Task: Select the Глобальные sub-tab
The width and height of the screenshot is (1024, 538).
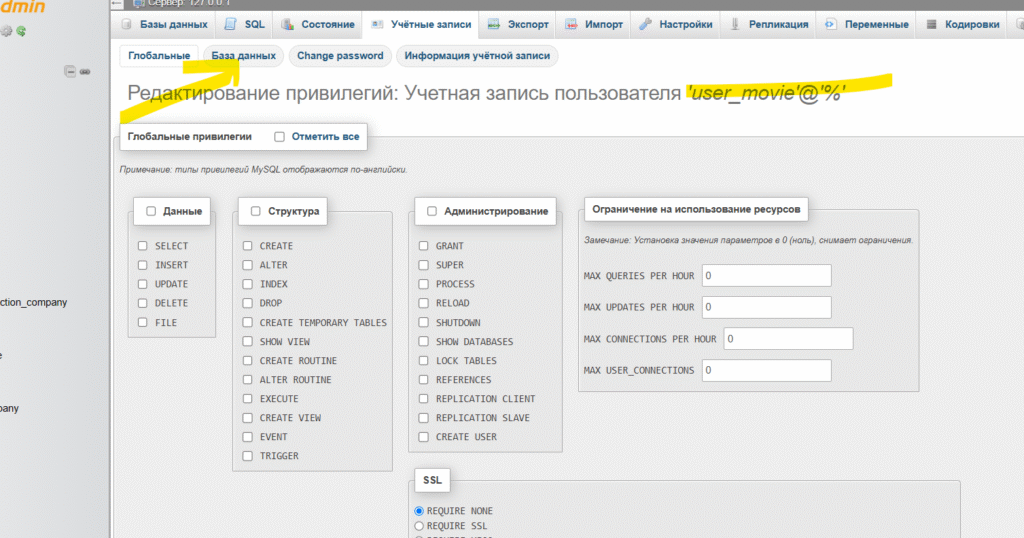Action: tap(159, 55)
